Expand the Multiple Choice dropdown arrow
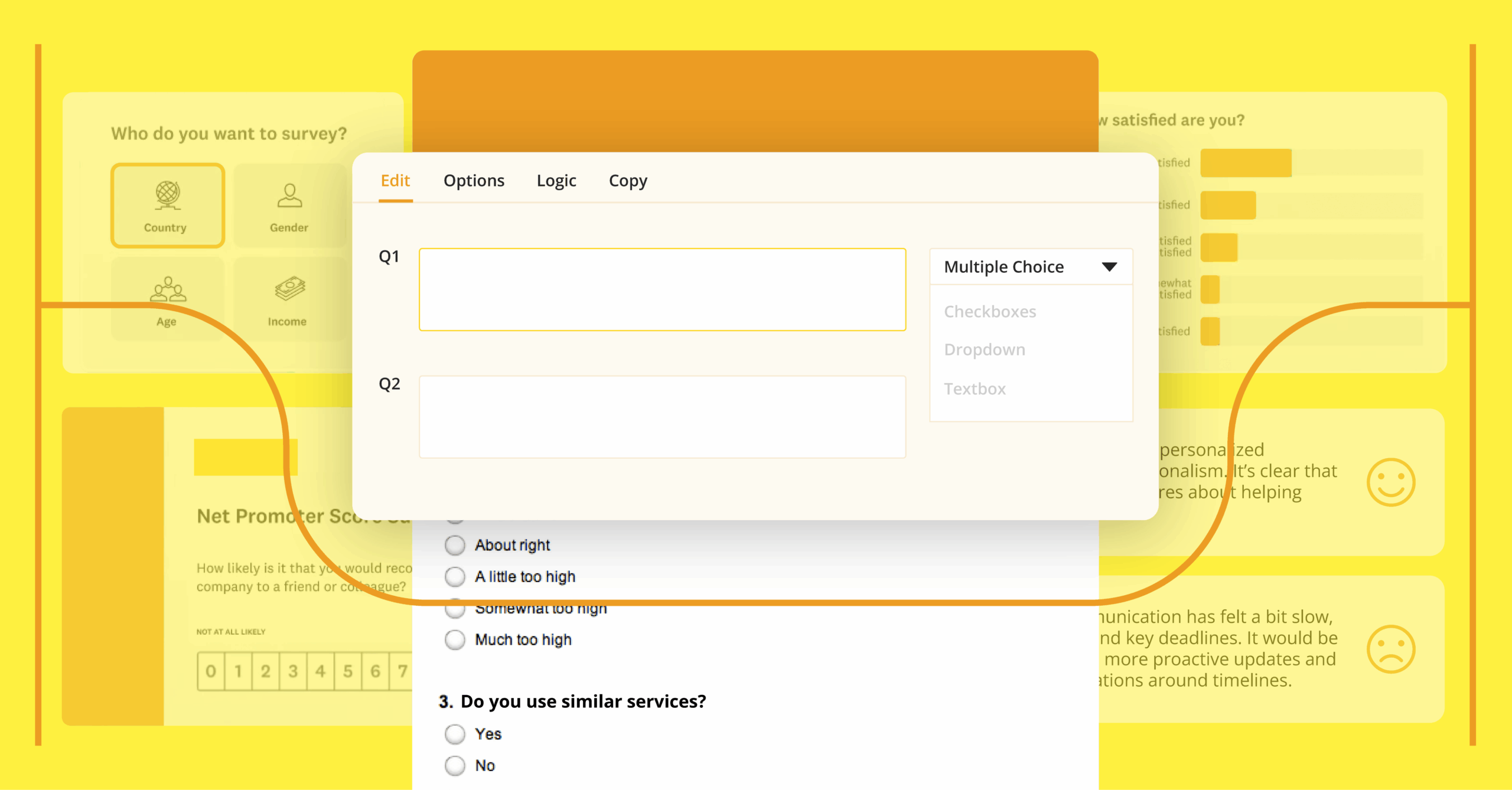 coord(1109,267)
